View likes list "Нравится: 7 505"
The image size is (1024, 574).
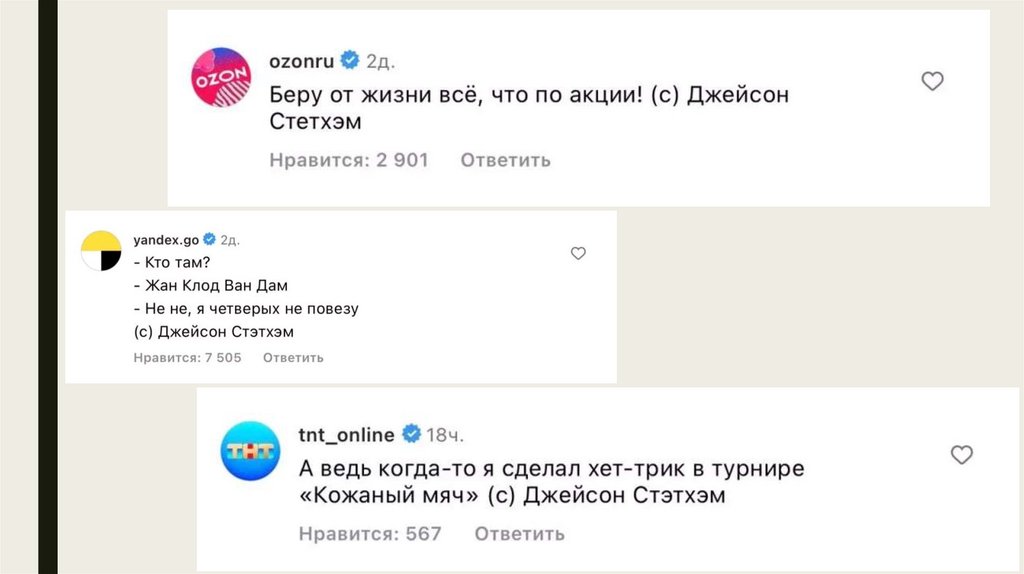pos(187,358)
